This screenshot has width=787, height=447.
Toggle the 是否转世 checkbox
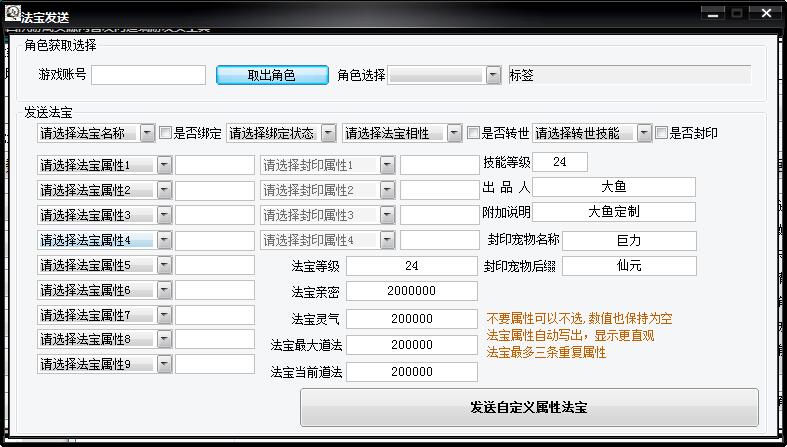pos(473,133)
